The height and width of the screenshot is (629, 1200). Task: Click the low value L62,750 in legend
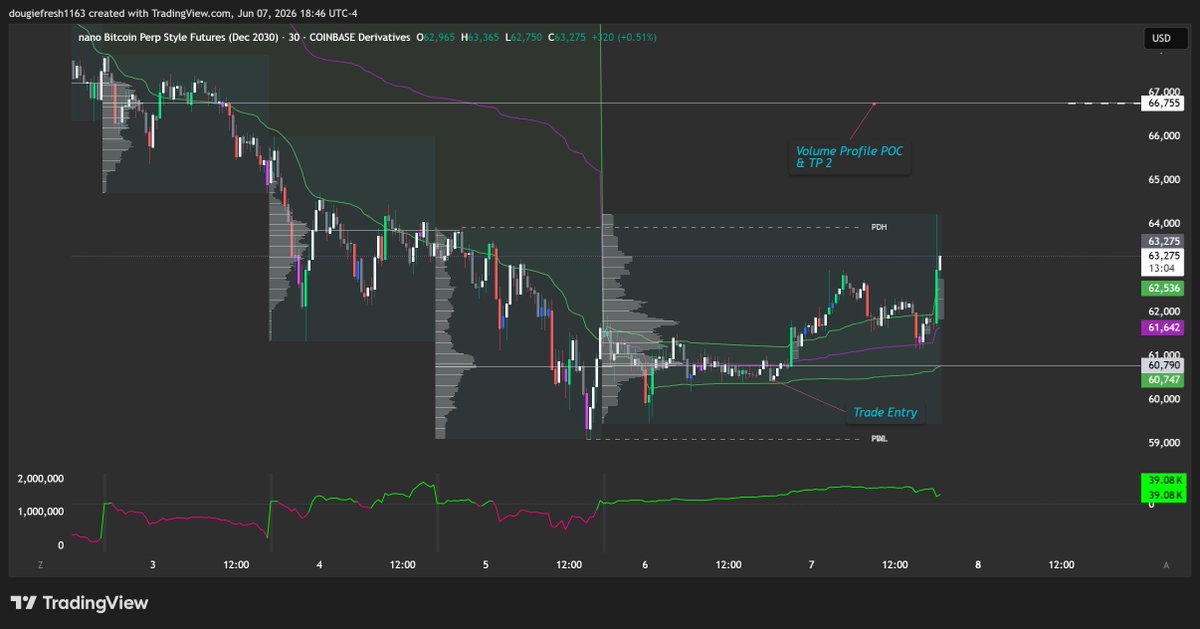(x=523, y=37)
